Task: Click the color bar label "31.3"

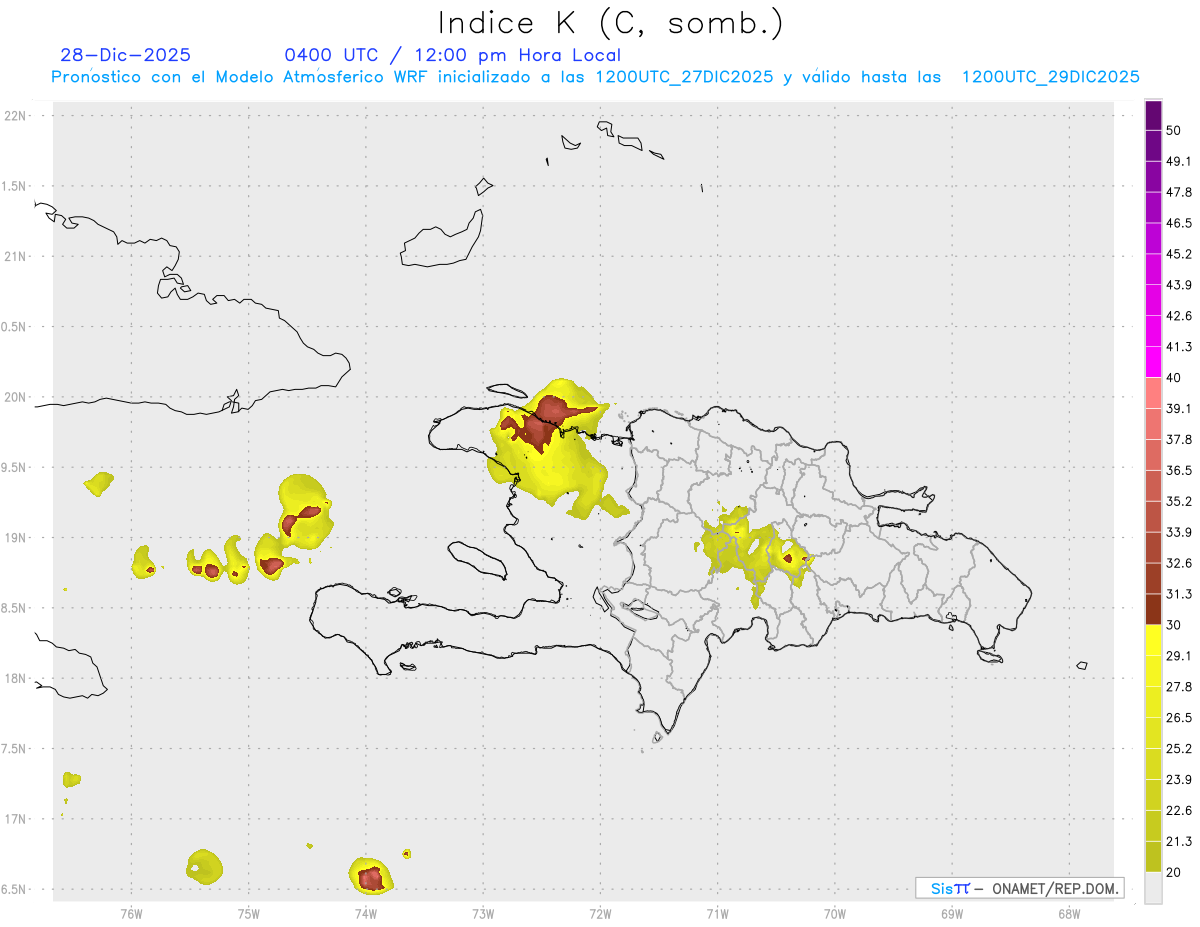Action: pyautogui.click(x=1179, y=594)
